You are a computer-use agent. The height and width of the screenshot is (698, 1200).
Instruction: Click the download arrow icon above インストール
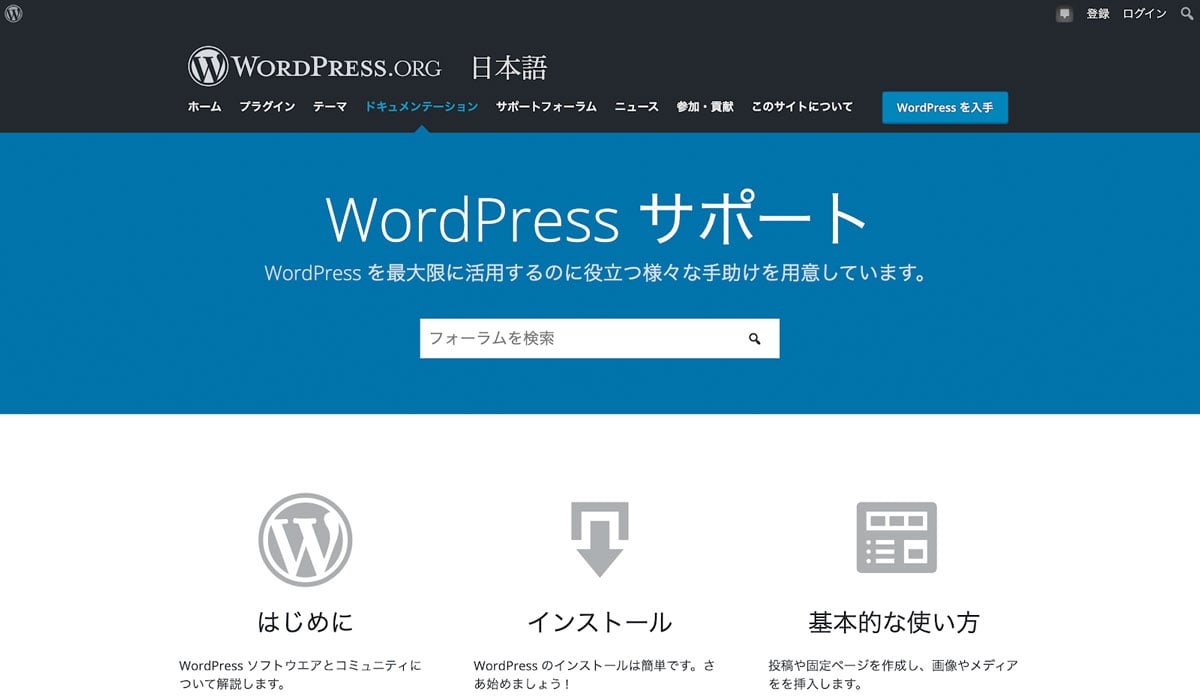[x=599, y=539]
